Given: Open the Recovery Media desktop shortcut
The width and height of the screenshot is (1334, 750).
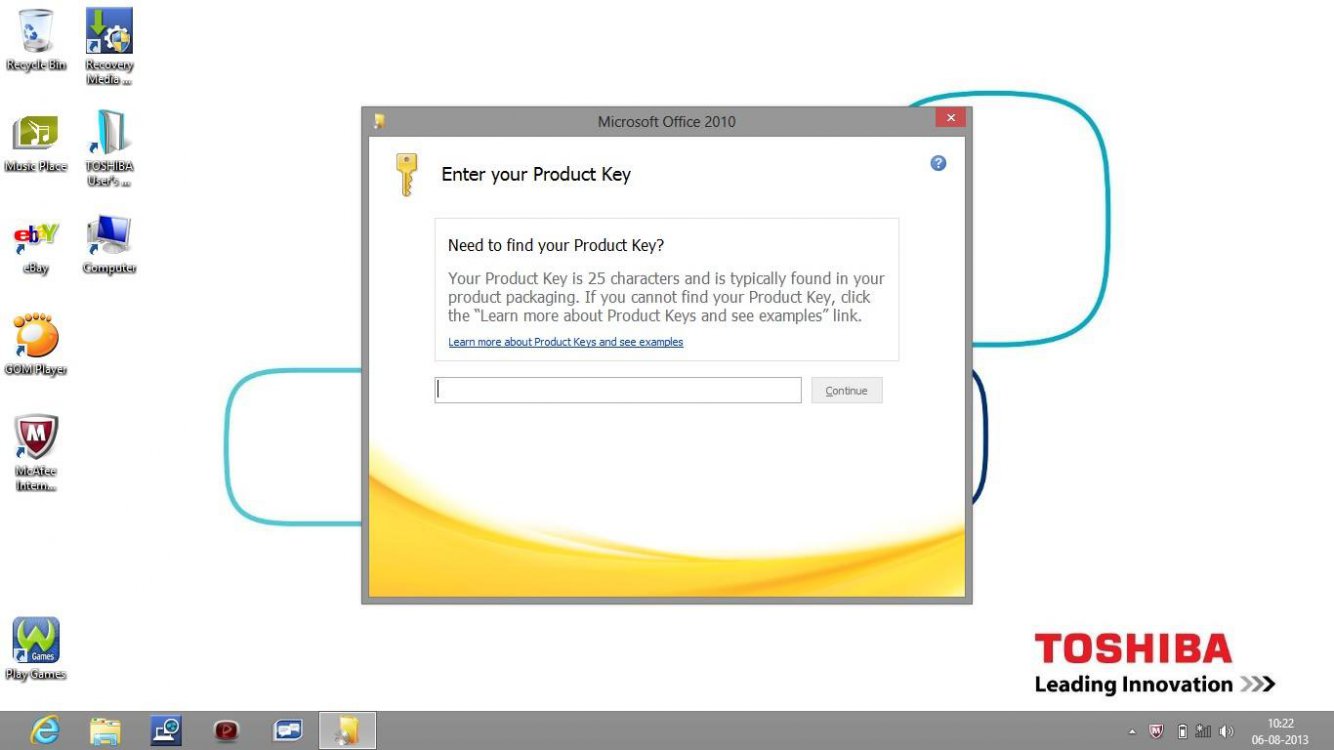Looking at the screenshot, I should (109, 46).
